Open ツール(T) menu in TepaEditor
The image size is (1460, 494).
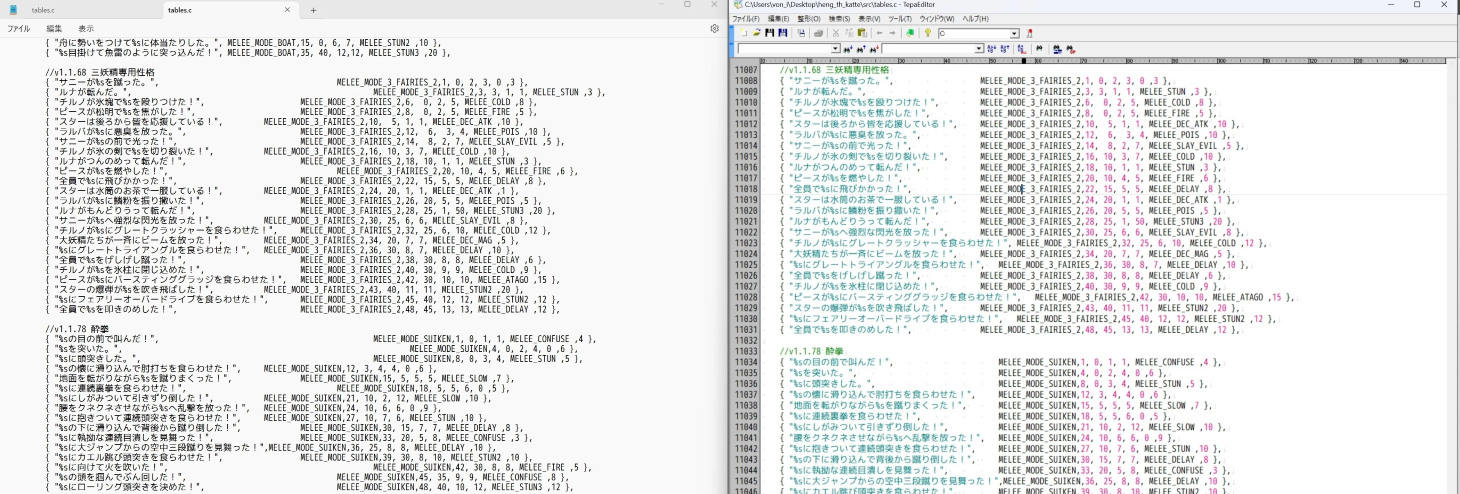[901, 18]
